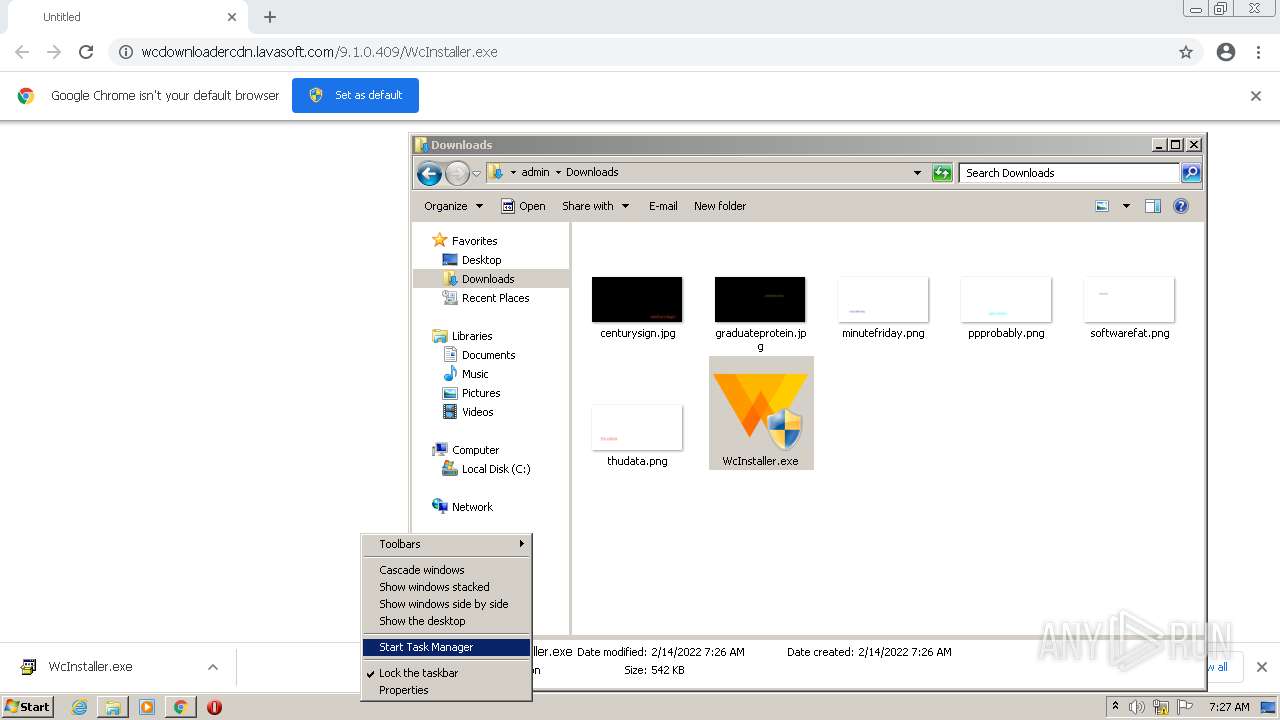
Task: Select centurysign.jpg thumbnail
Action: [637, 300]
